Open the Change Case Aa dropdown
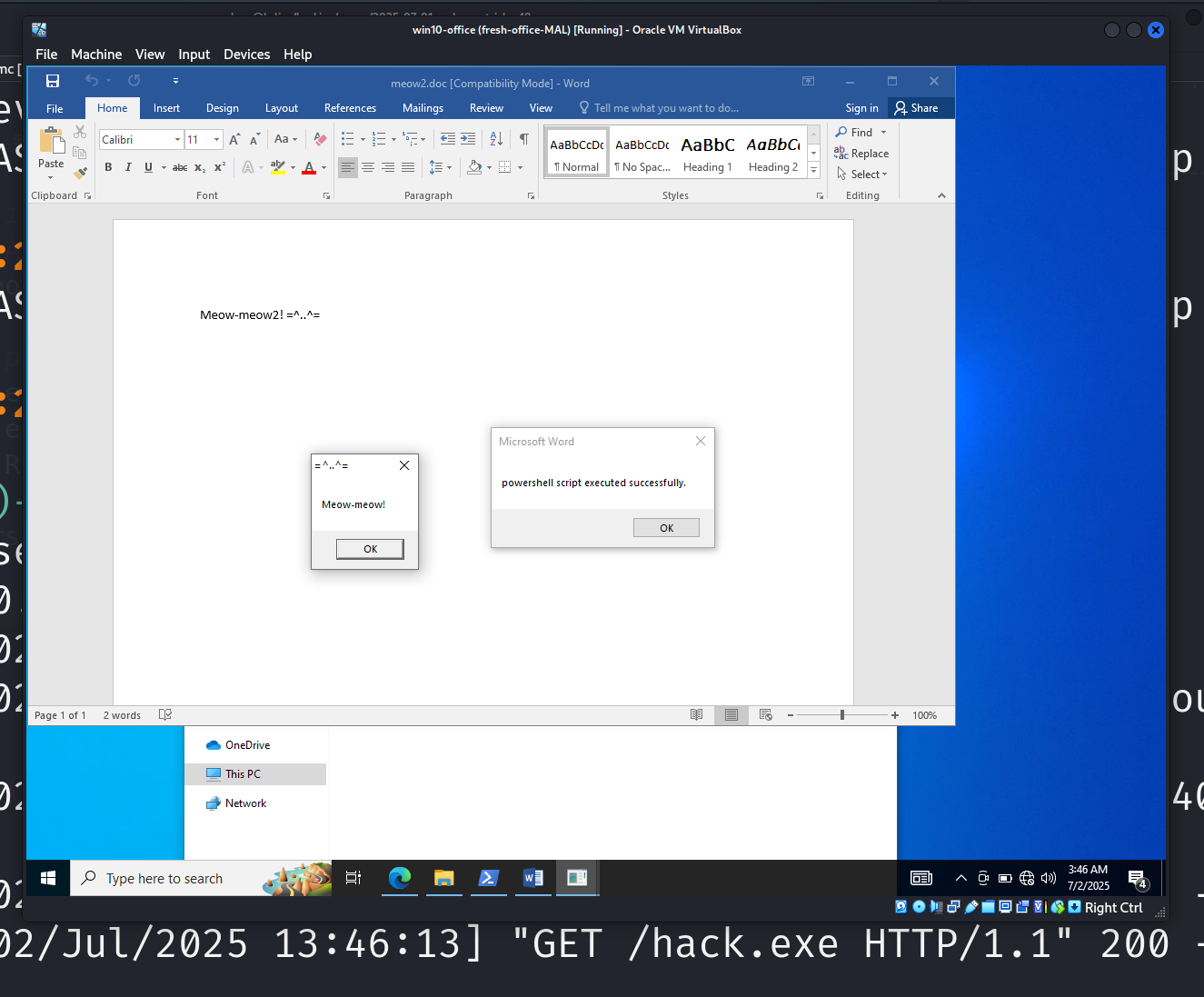 (285, 139)
